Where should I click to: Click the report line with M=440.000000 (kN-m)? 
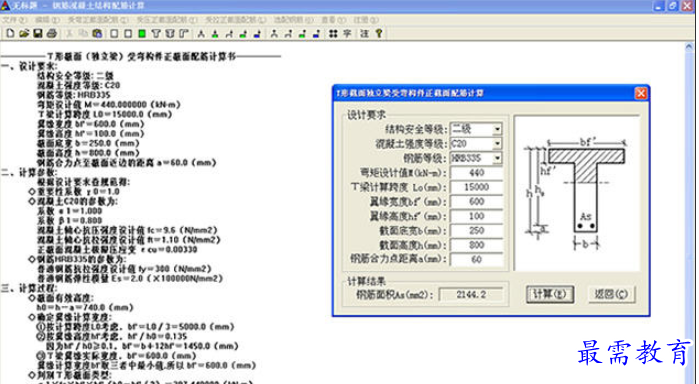(x=109, y=105)
